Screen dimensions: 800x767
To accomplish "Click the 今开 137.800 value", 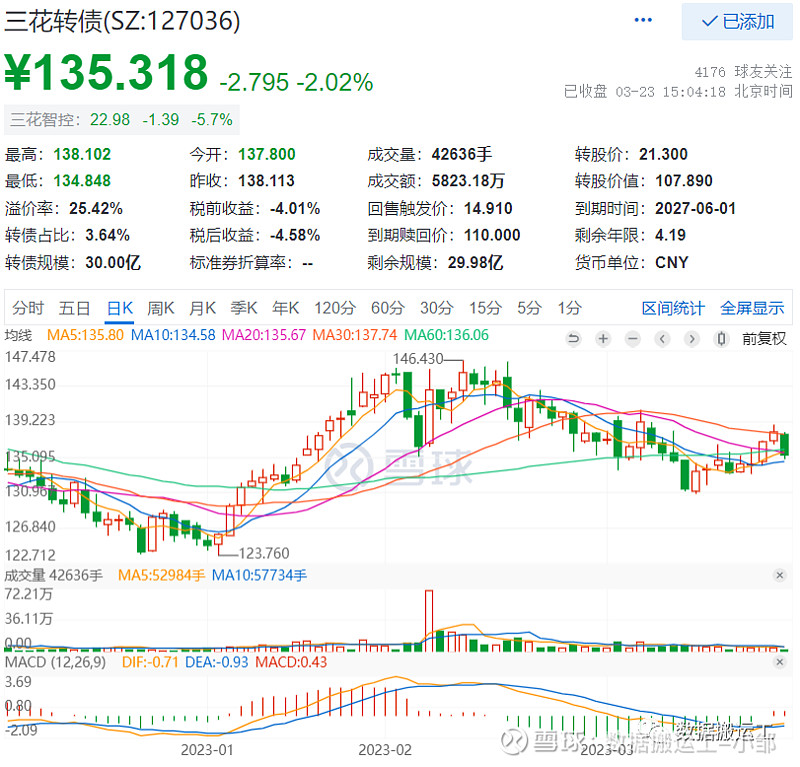I will pyautogui.click(x=267, y=154).
